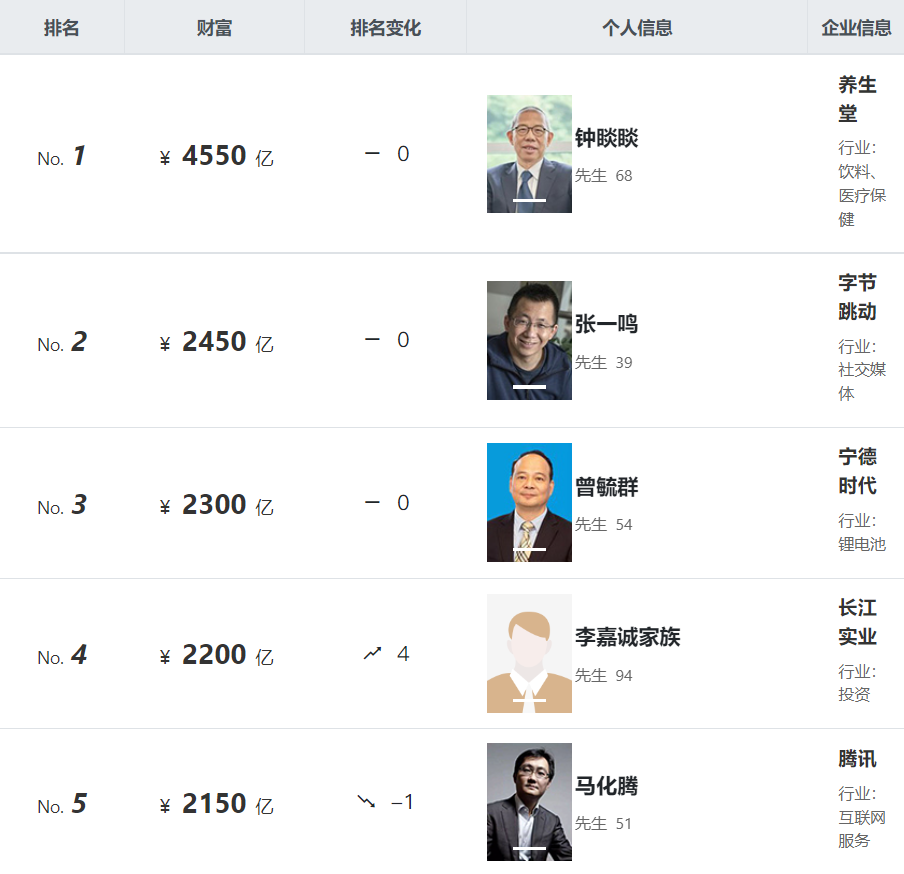Open 曾毓群's portrait photo
The height and width of the screenshot is (874, 904).
coord(529,503)
